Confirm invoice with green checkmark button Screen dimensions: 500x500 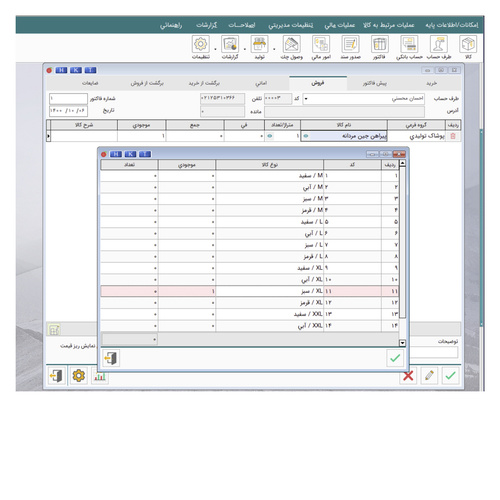(x=450, y=376)
